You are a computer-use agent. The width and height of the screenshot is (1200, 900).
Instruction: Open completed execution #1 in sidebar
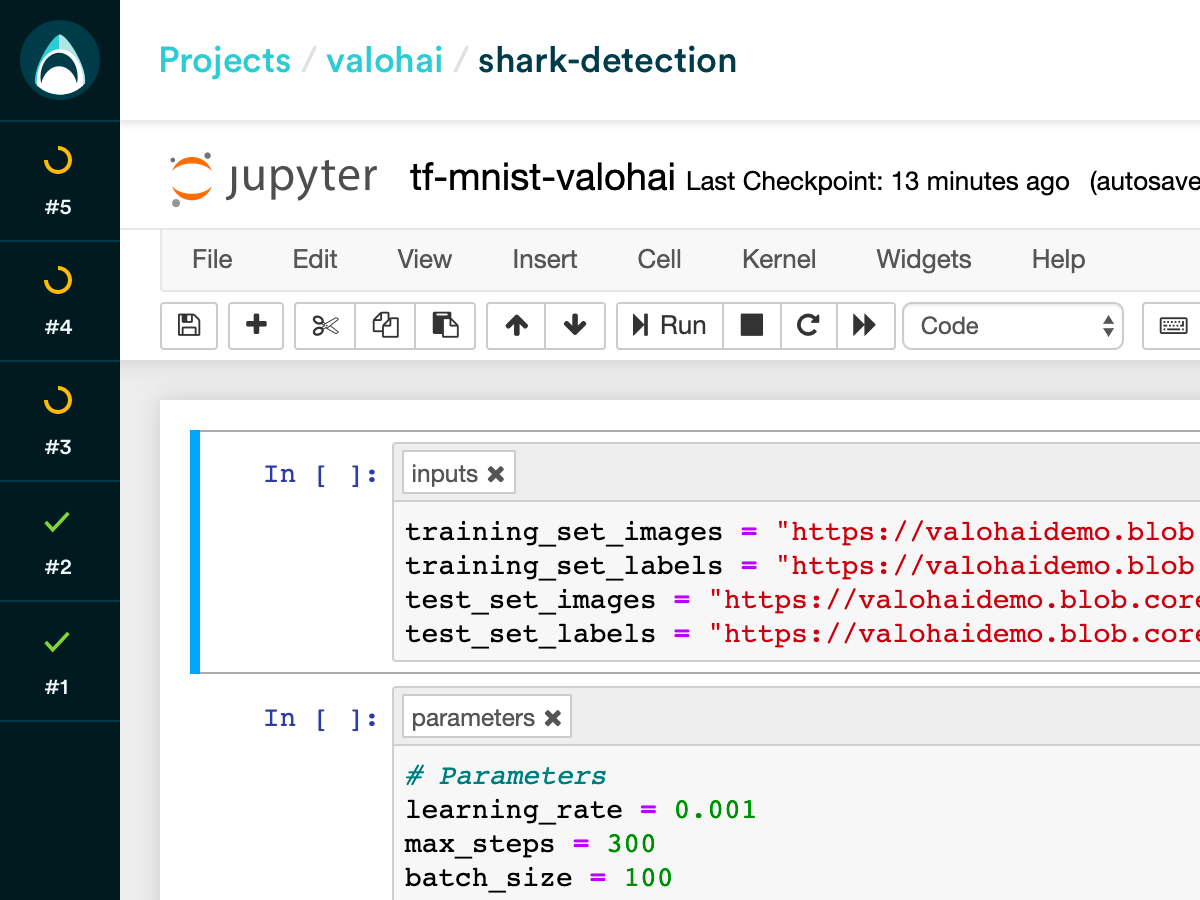click(x=59, y=661)
